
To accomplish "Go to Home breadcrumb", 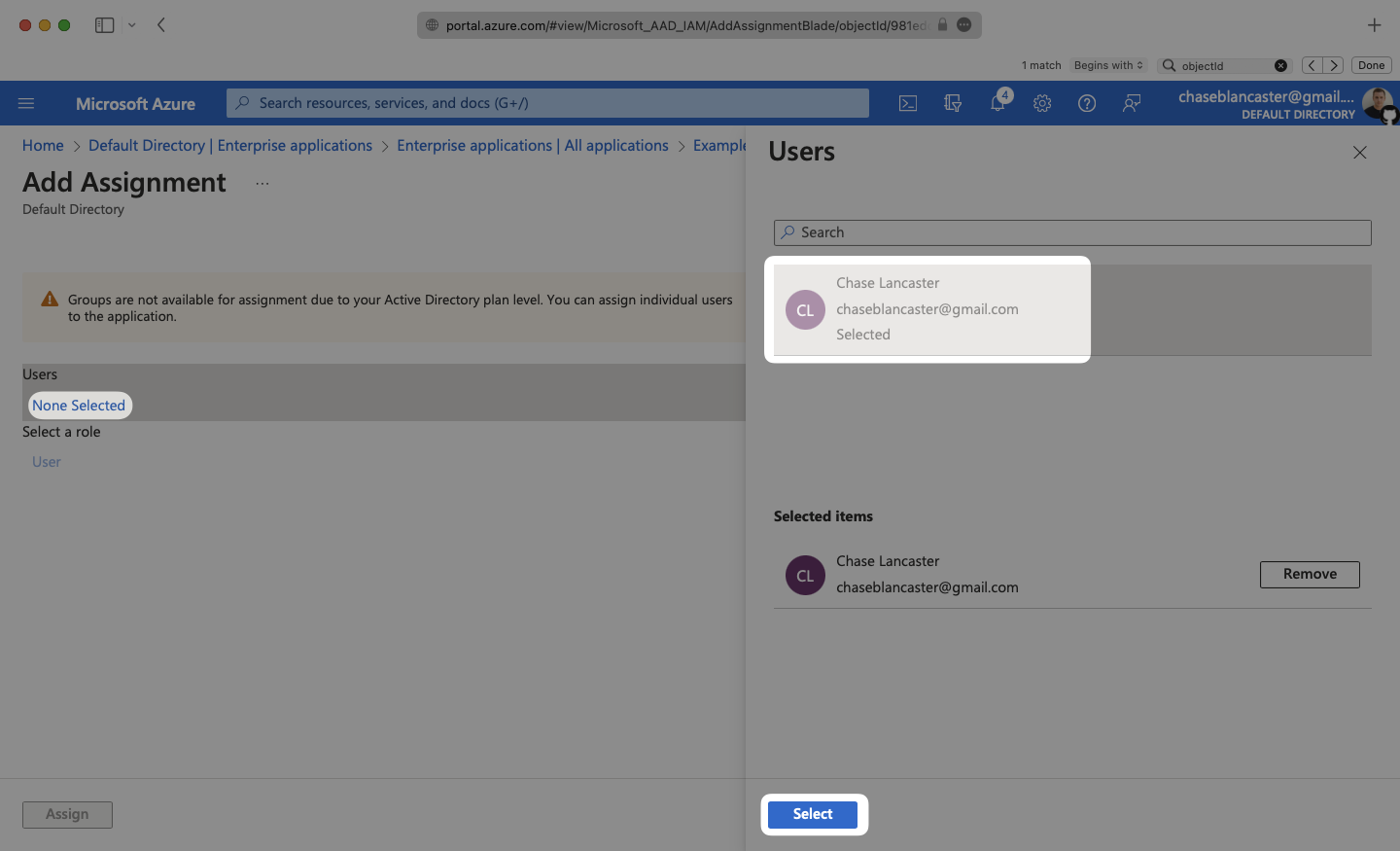I will [x=43, y=146].
